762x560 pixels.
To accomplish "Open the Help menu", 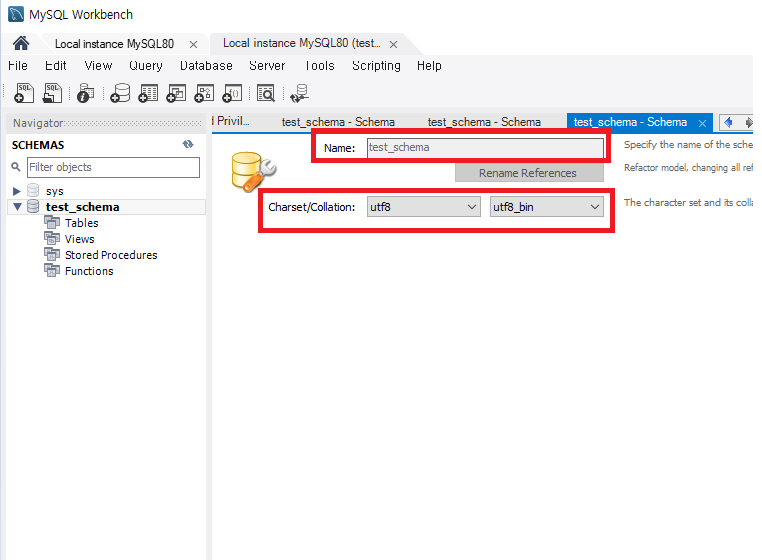I will [429, 66].
